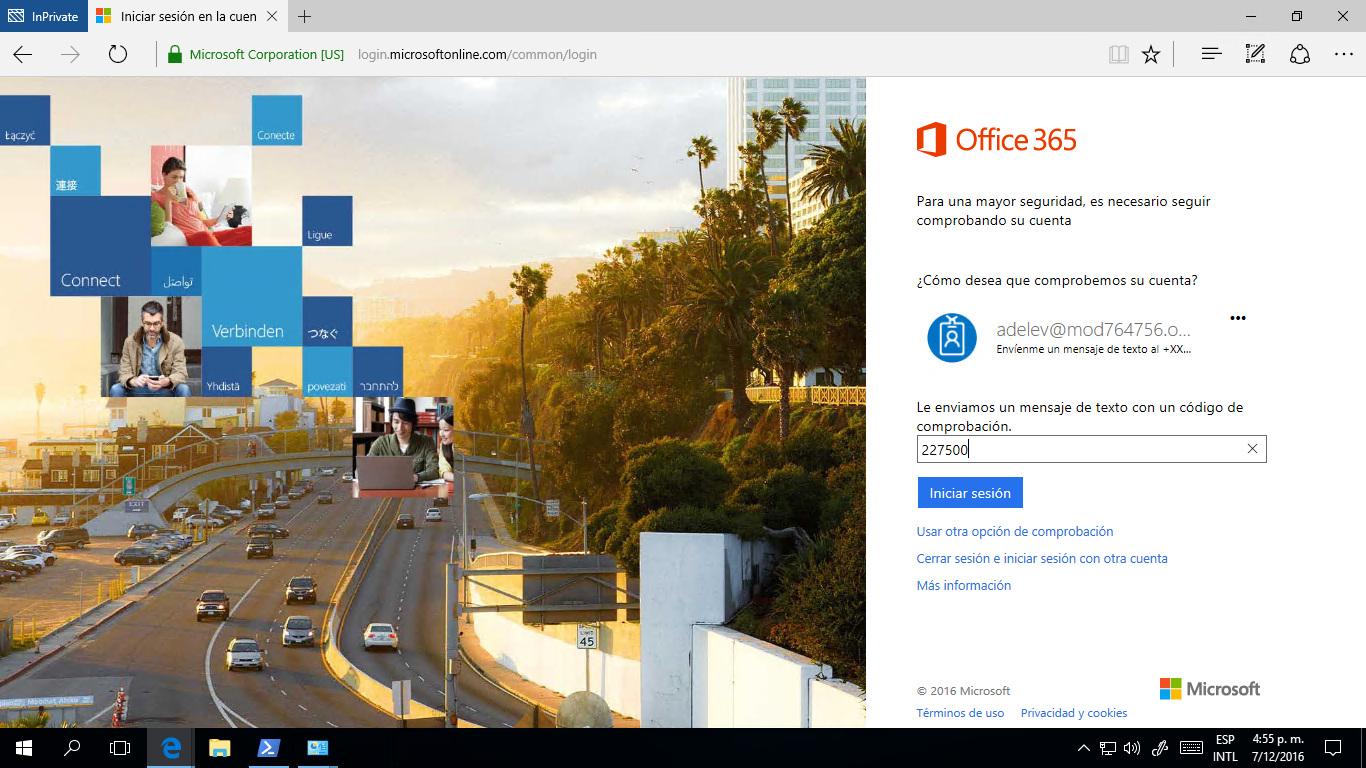The image size is (1366, 768).
Task: Open PowerShell from taskbar
Action: pos(269,748)
